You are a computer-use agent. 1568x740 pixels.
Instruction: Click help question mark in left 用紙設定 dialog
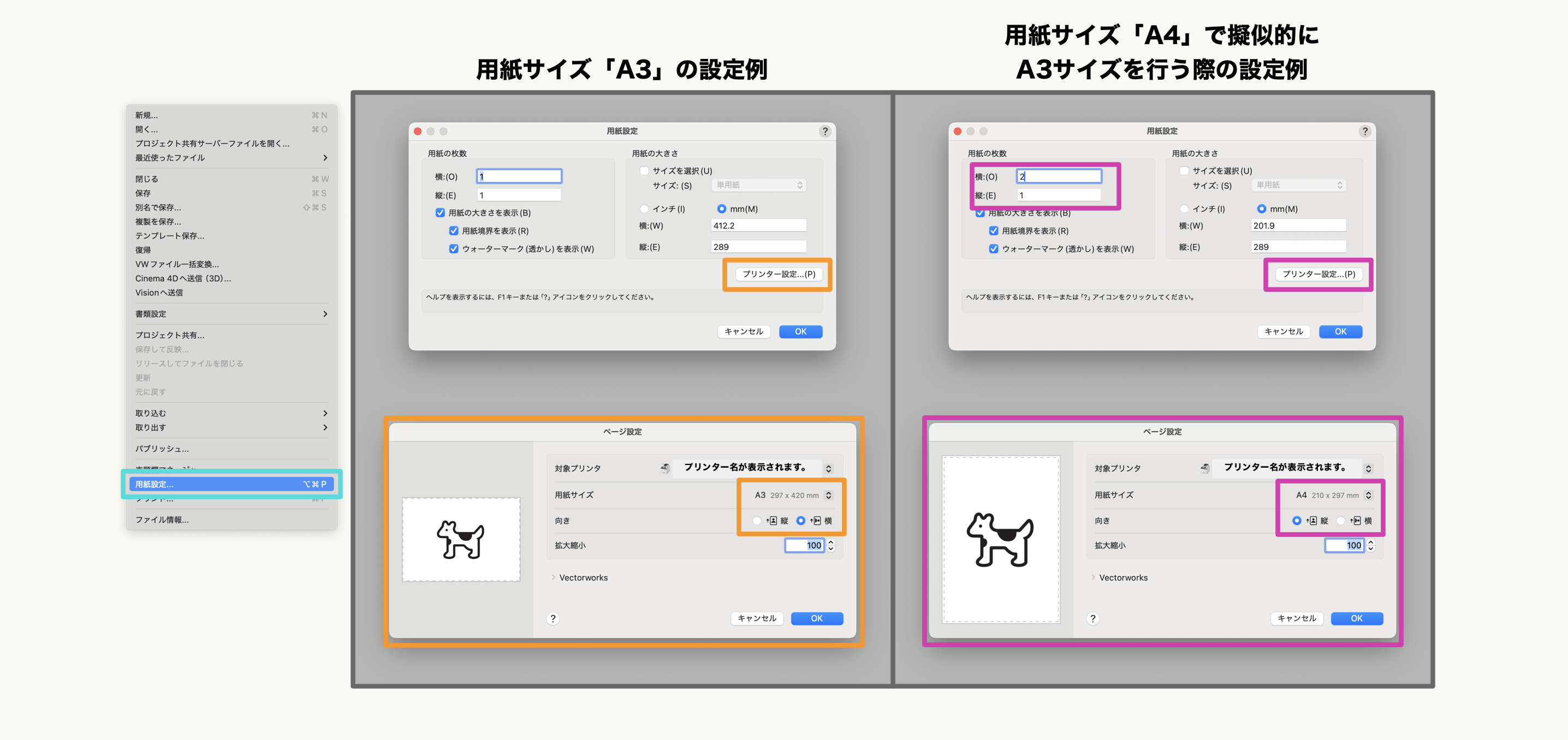click(825, 131)
